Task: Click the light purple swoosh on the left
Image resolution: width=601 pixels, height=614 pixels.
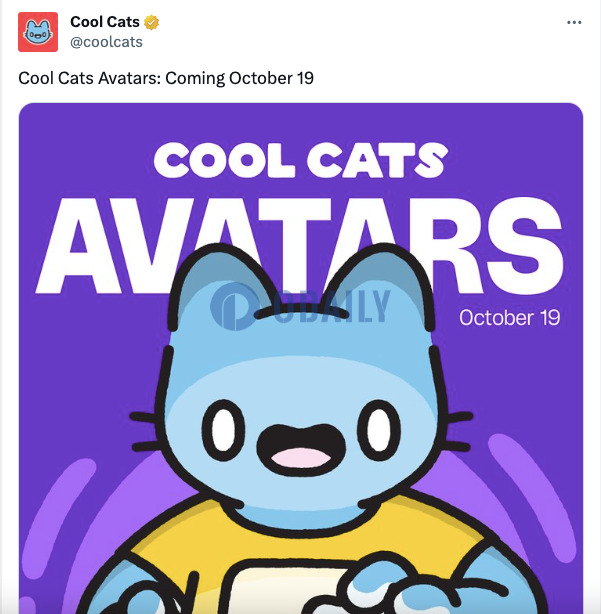Action: pos(55,519)
